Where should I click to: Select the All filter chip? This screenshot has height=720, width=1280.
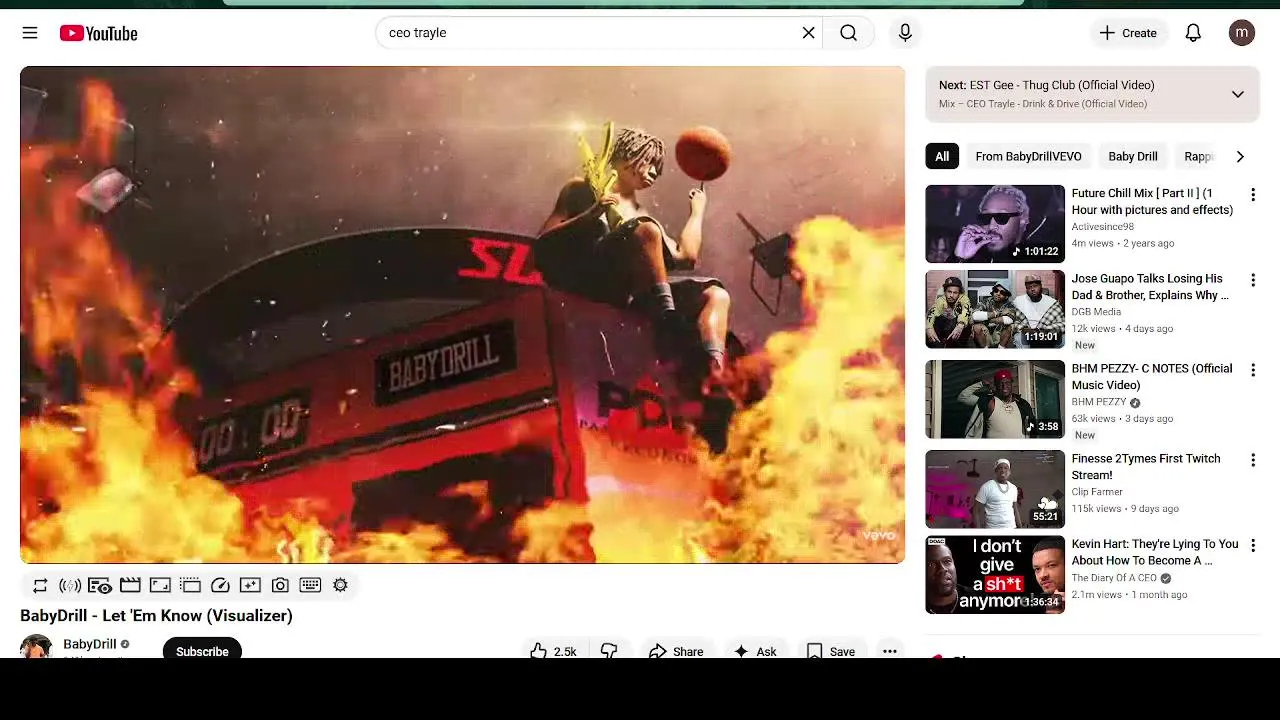pyautogui.click(x=942, y=156)
